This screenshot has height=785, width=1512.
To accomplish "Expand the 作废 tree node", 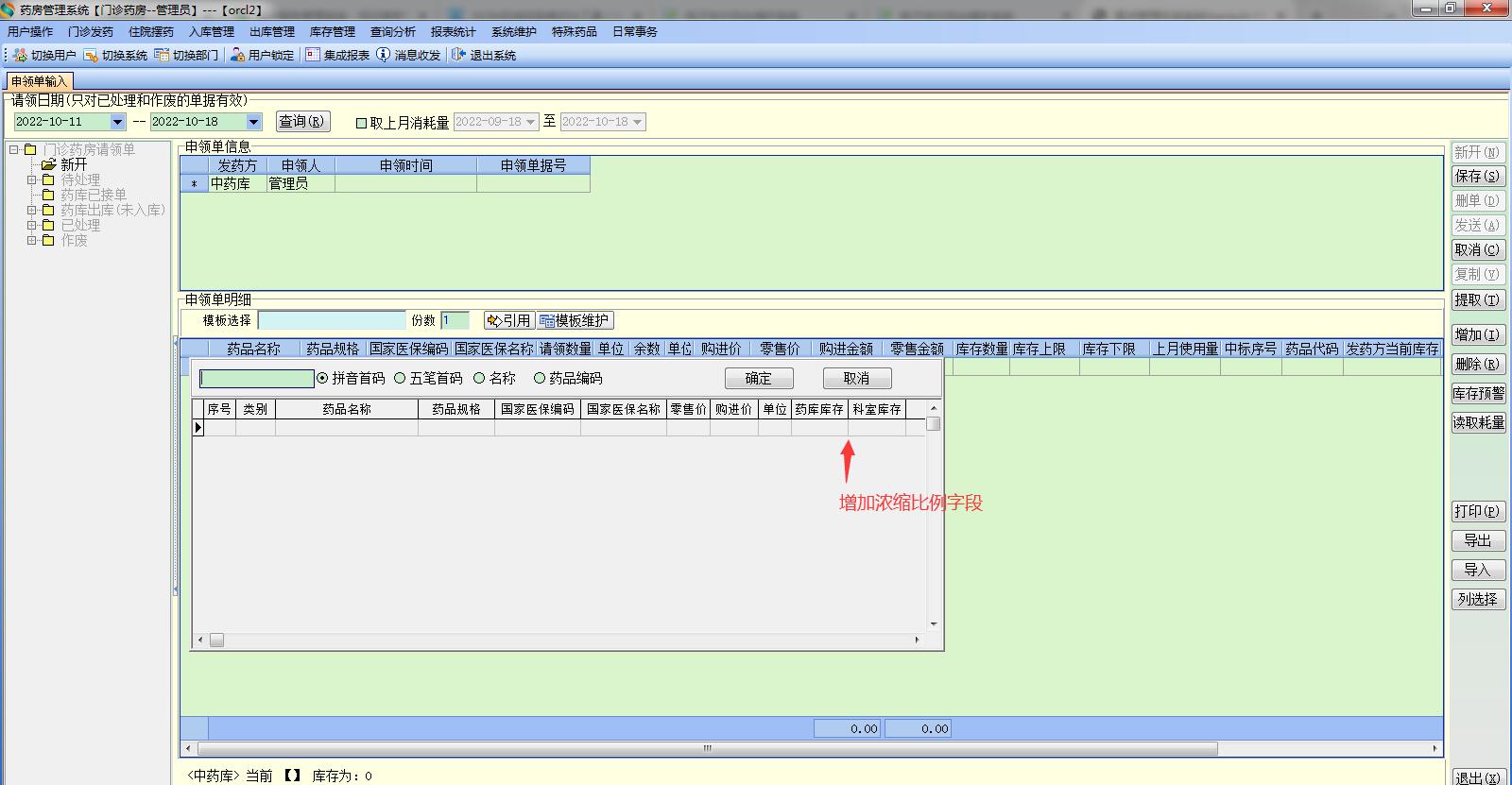I will [31, 240].
